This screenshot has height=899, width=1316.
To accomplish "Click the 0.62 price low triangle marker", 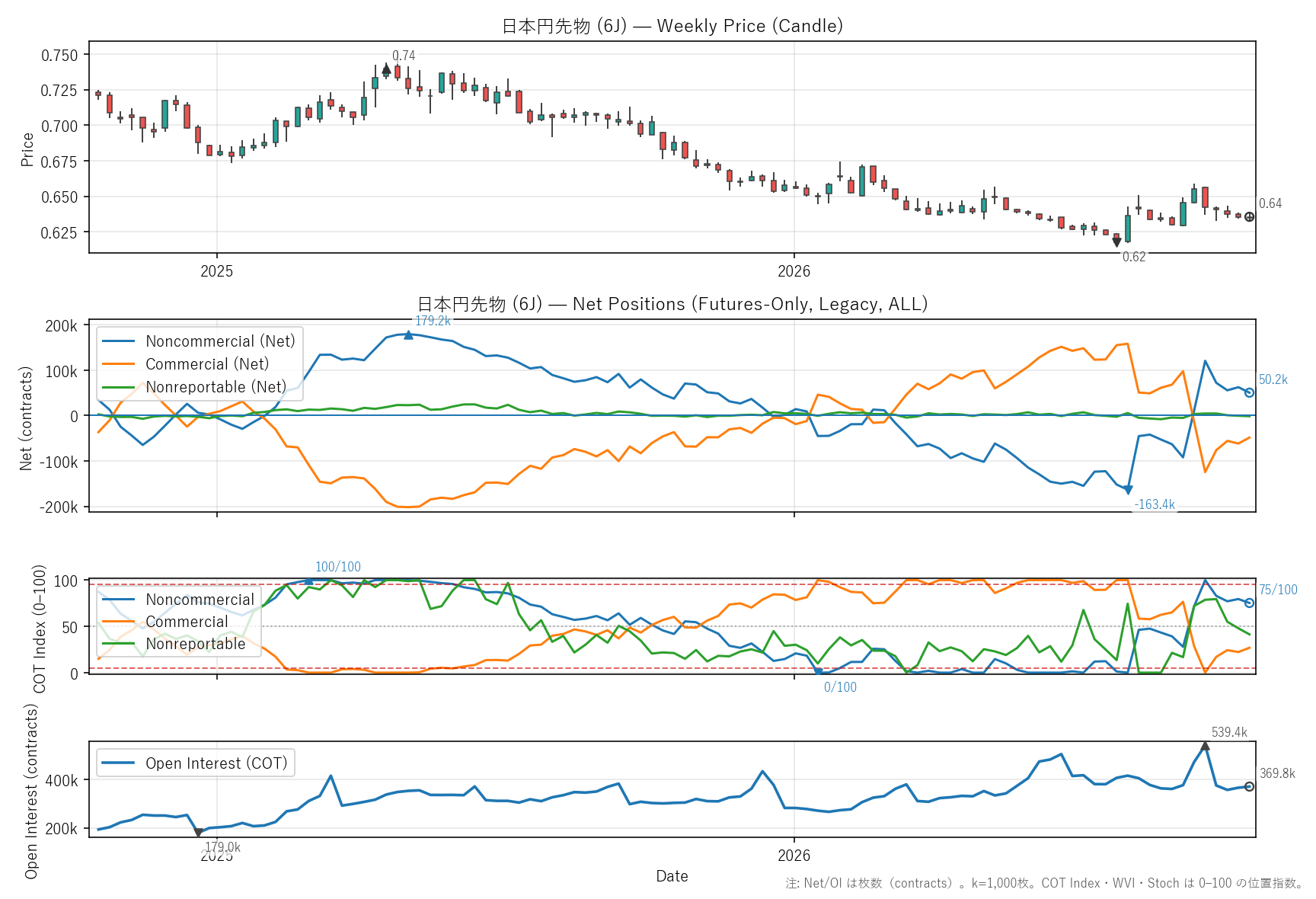I will (1116, 242).
